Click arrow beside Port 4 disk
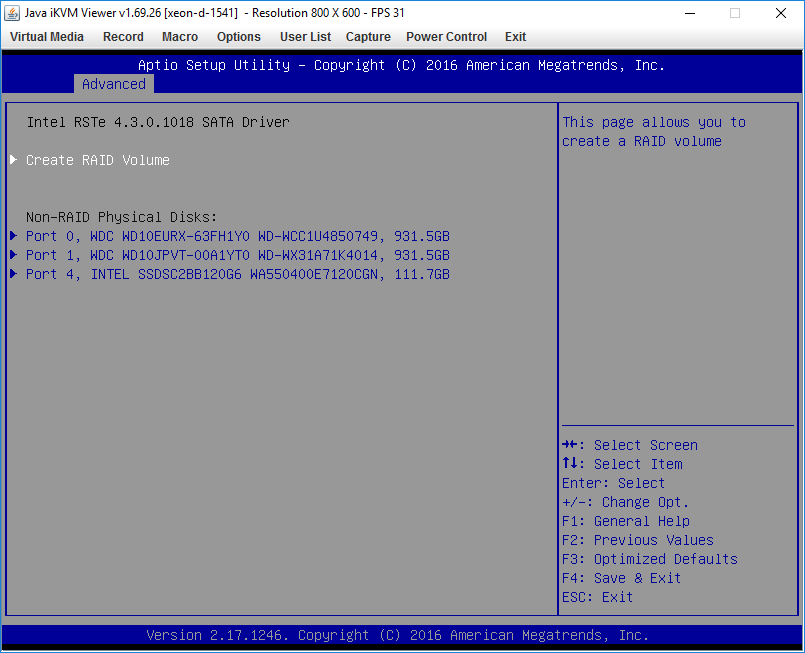This screenshot has height=653, width=805. pos(14,274)
